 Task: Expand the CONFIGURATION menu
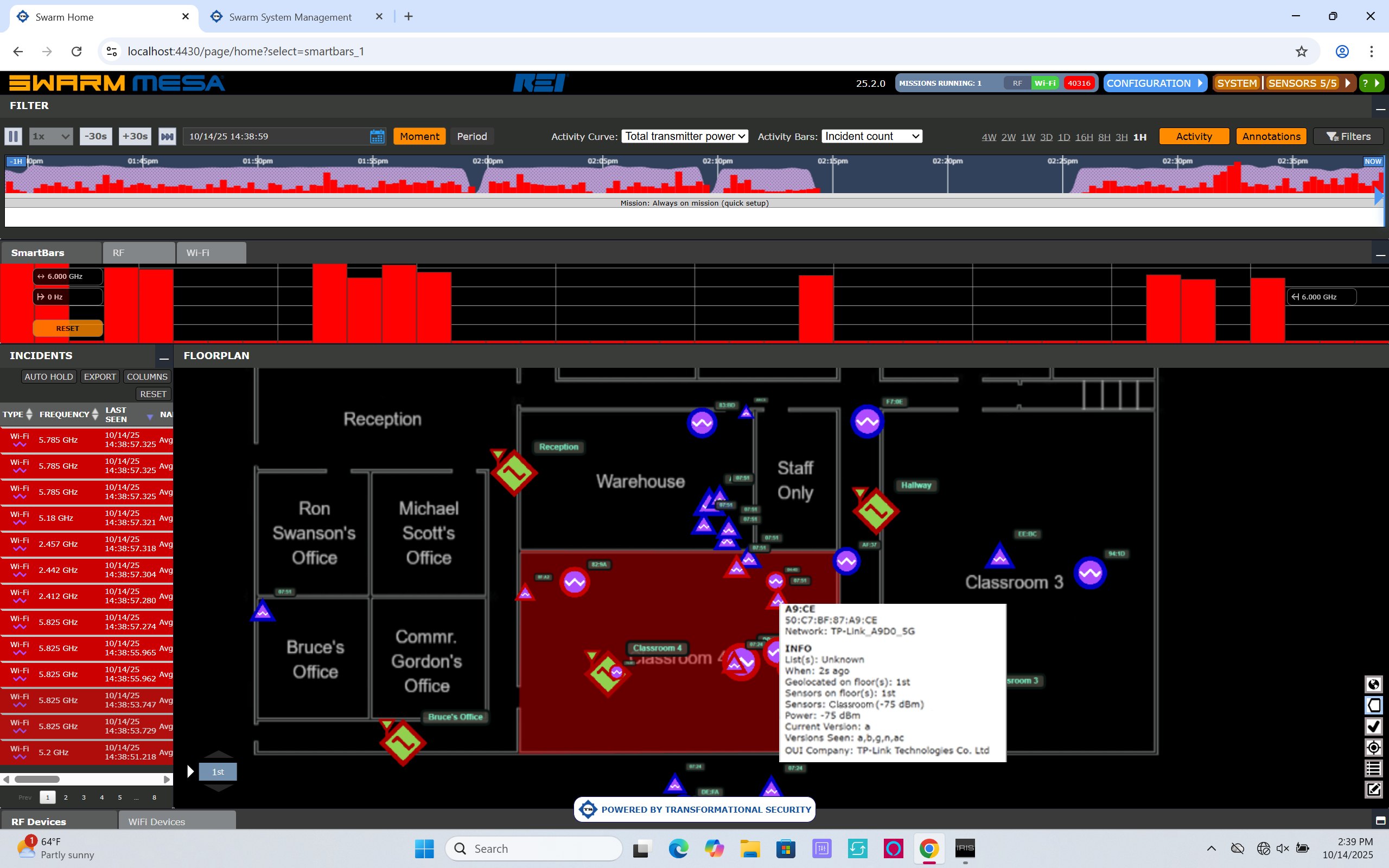tap(1154, 83)
